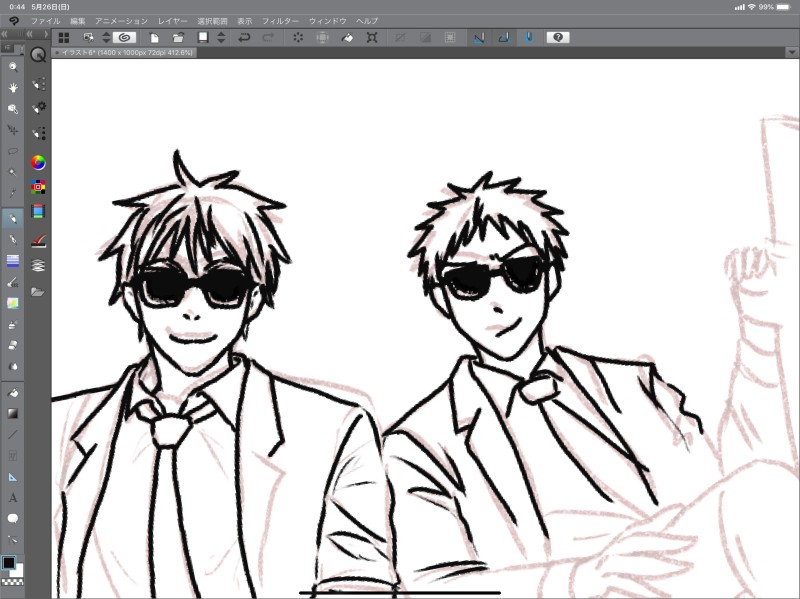Collapse the second palette dock arrows
Image resolution: width=800 pixels, height=599 pixels.
coord(30,34)
